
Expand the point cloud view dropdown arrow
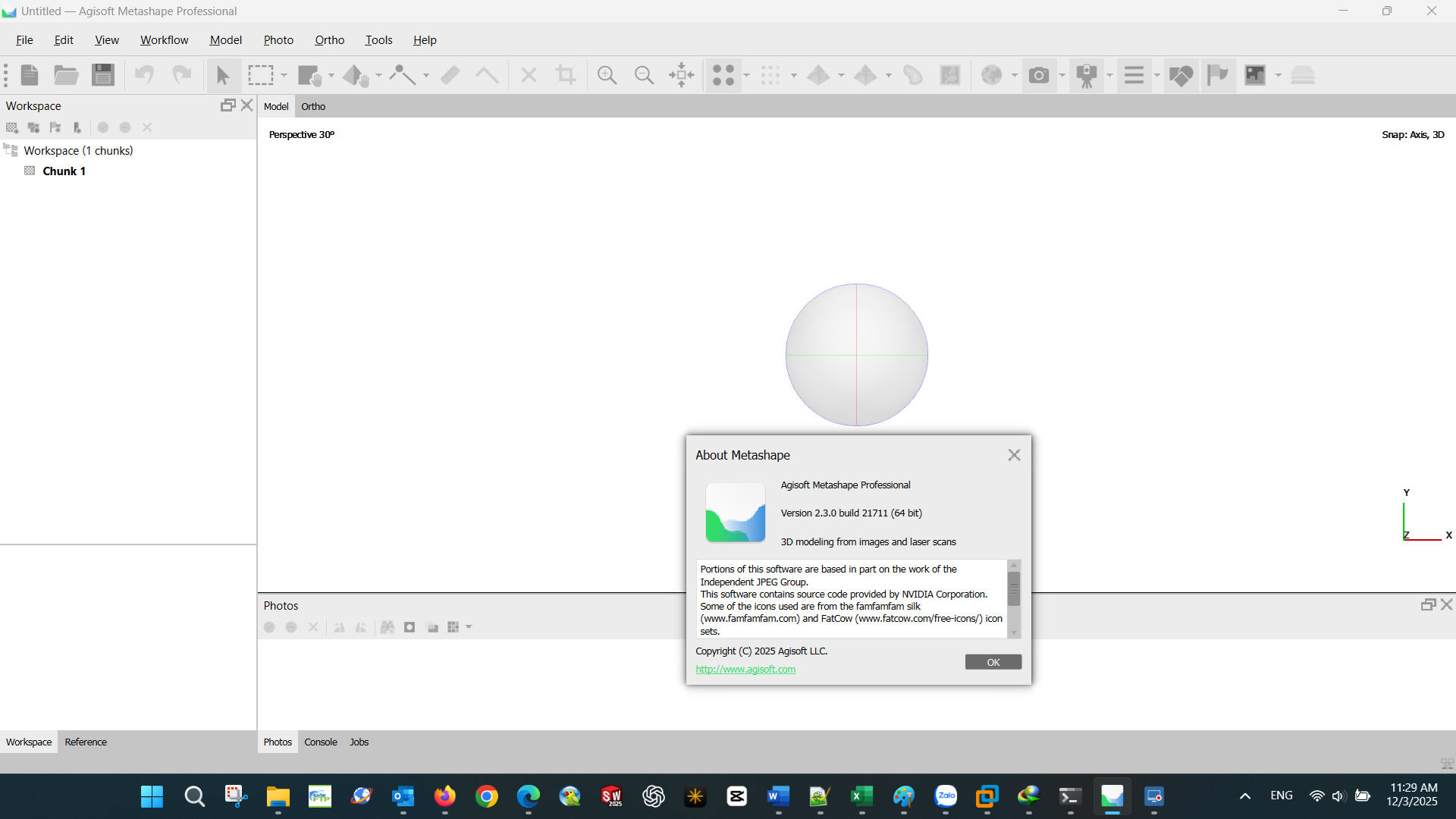click(747, 75)
